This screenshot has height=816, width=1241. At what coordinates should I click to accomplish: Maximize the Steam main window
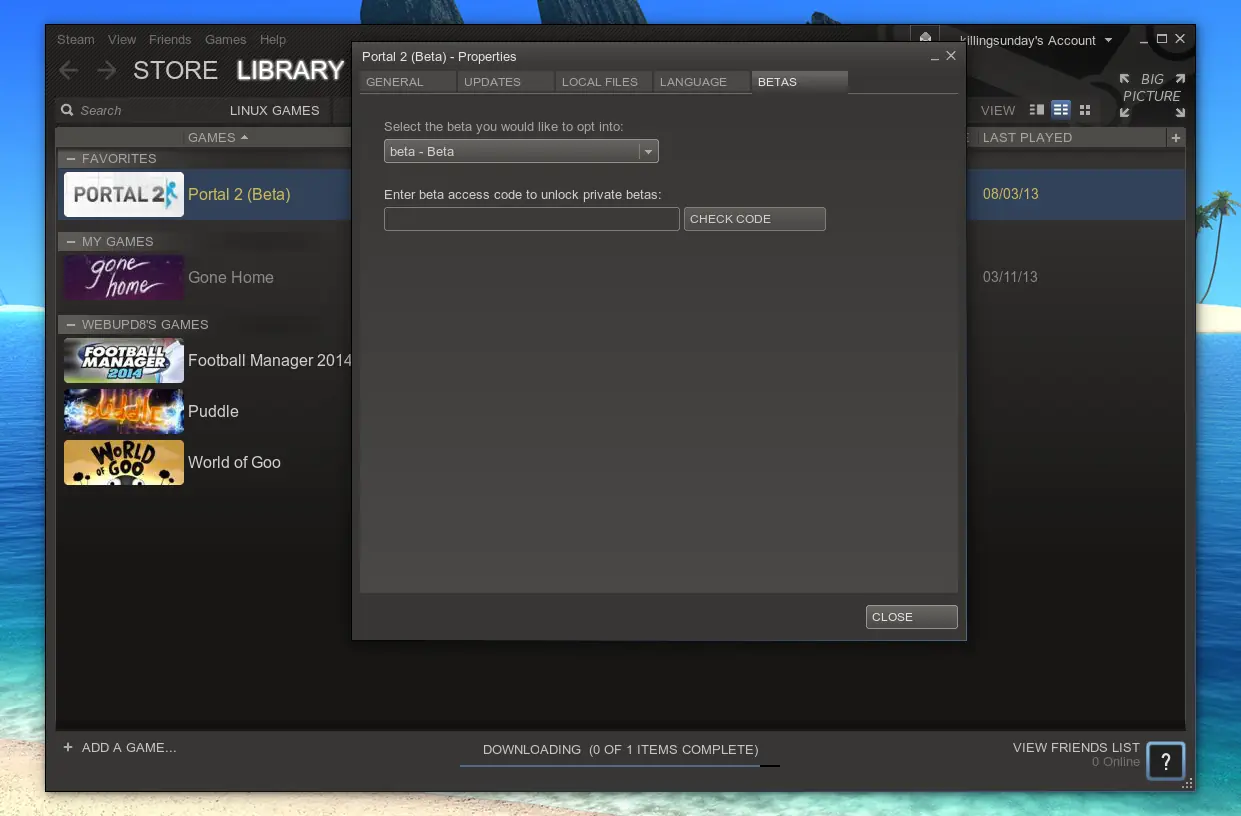click(x=1162, y=39)
